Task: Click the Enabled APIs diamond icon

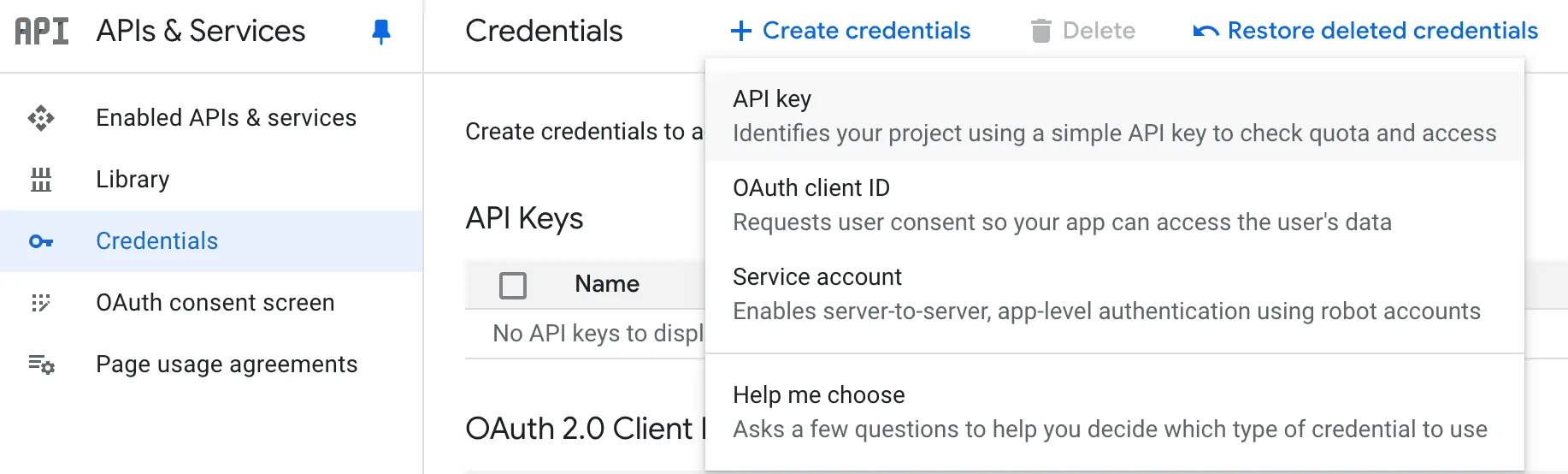Action: click(x=41, y=118)
